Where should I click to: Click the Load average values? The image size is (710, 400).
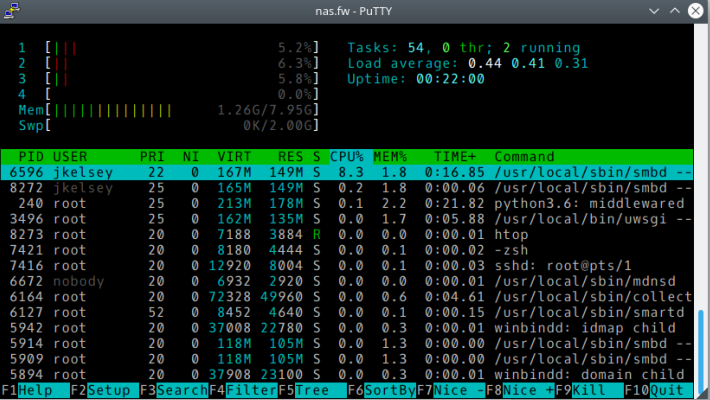point(528,63)
